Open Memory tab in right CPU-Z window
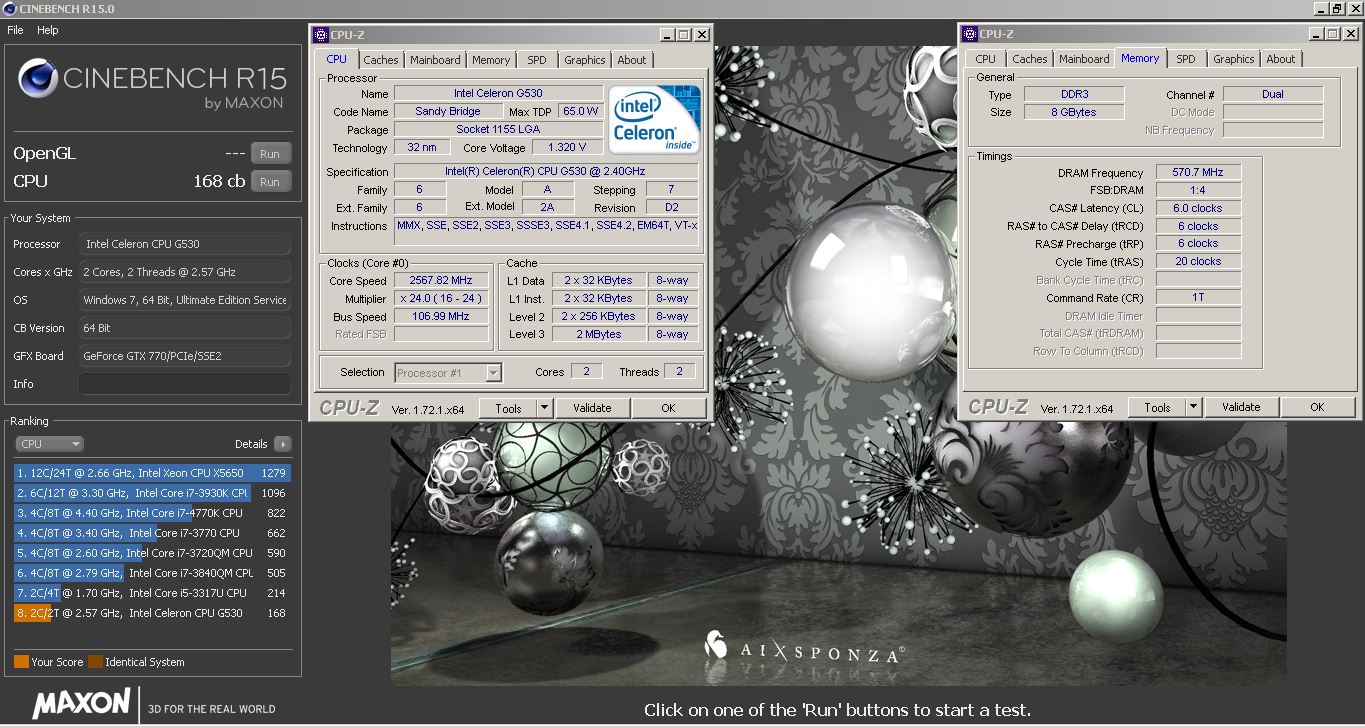The width and height of the screenshot is (1365, 728). pyautogui.click(x=1140, y=58)
